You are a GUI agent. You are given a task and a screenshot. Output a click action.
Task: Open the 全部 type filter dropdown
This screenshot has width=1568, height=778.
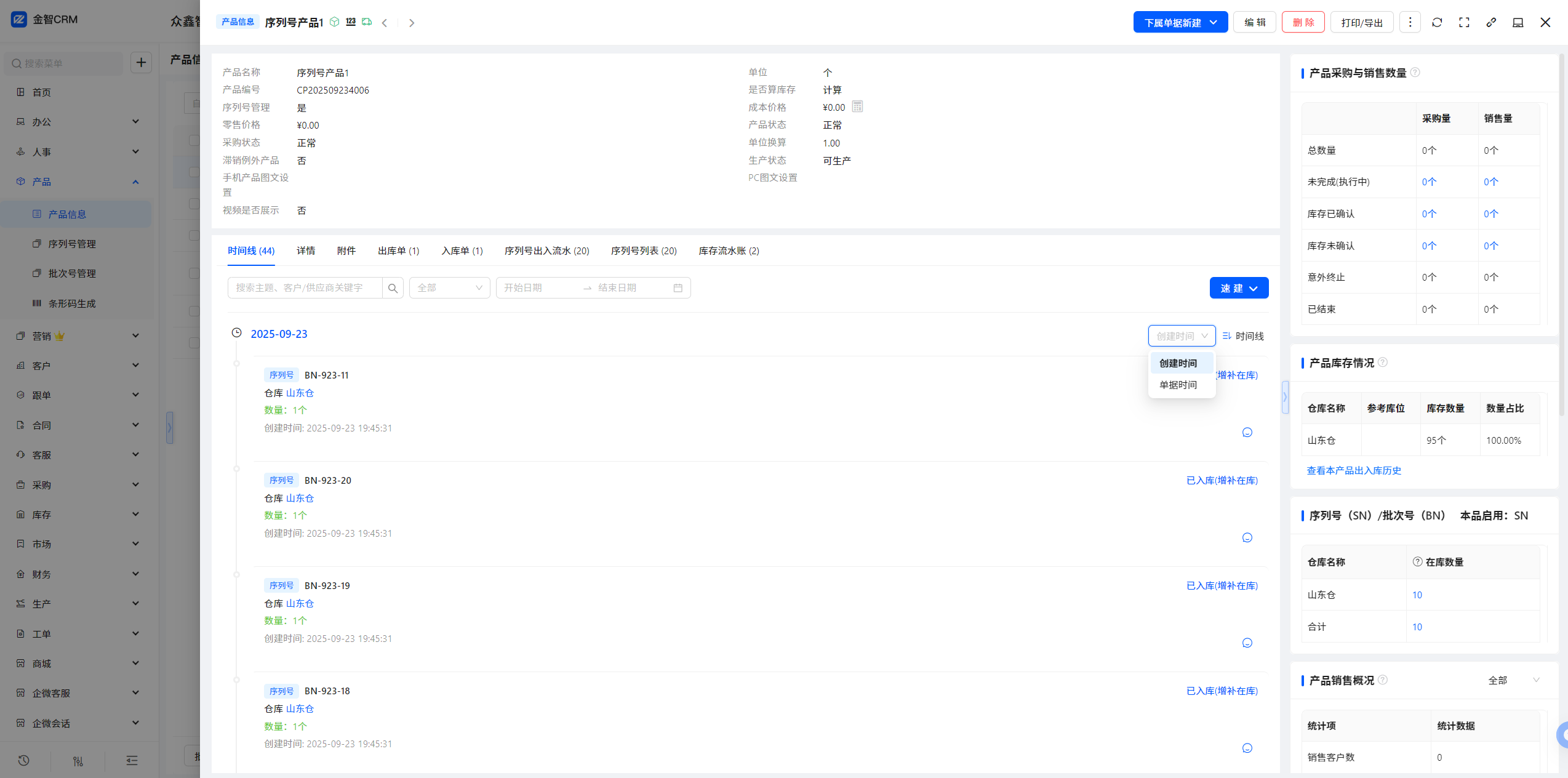pos(449,288)
